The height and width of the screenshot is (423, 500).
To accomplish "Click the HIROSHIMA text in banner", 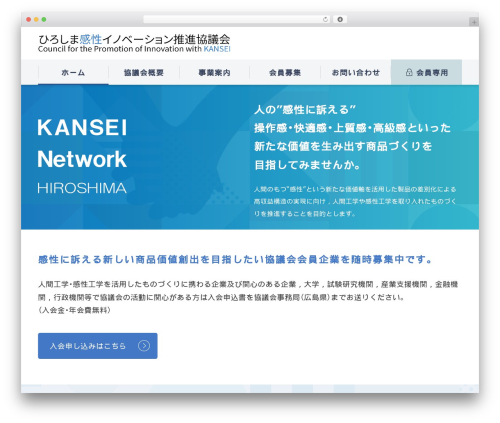I will click(82, 188).
